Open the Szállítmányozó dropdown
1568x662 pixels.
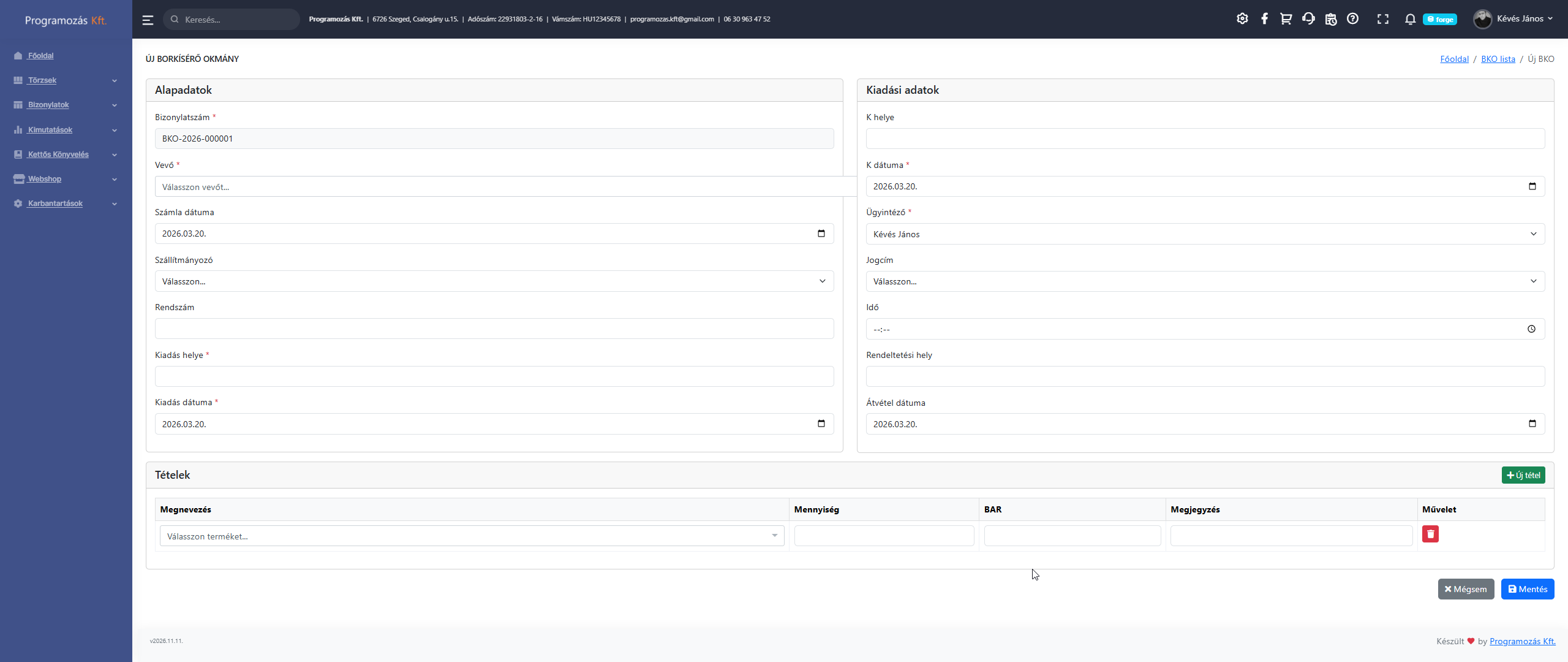tap(494, 281)
